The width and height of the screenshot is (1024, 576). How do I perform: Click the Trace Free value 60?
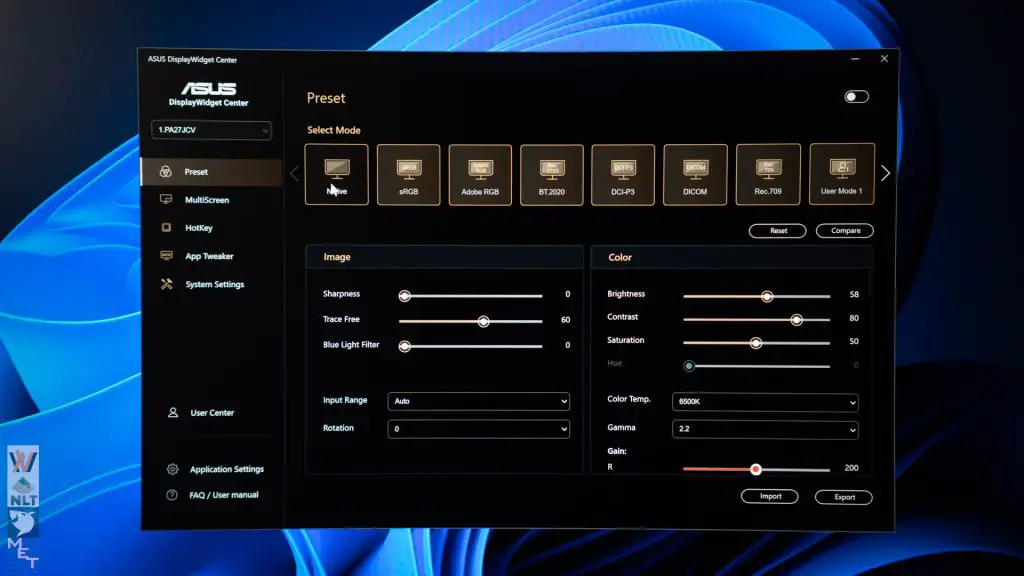coord(566,320)
